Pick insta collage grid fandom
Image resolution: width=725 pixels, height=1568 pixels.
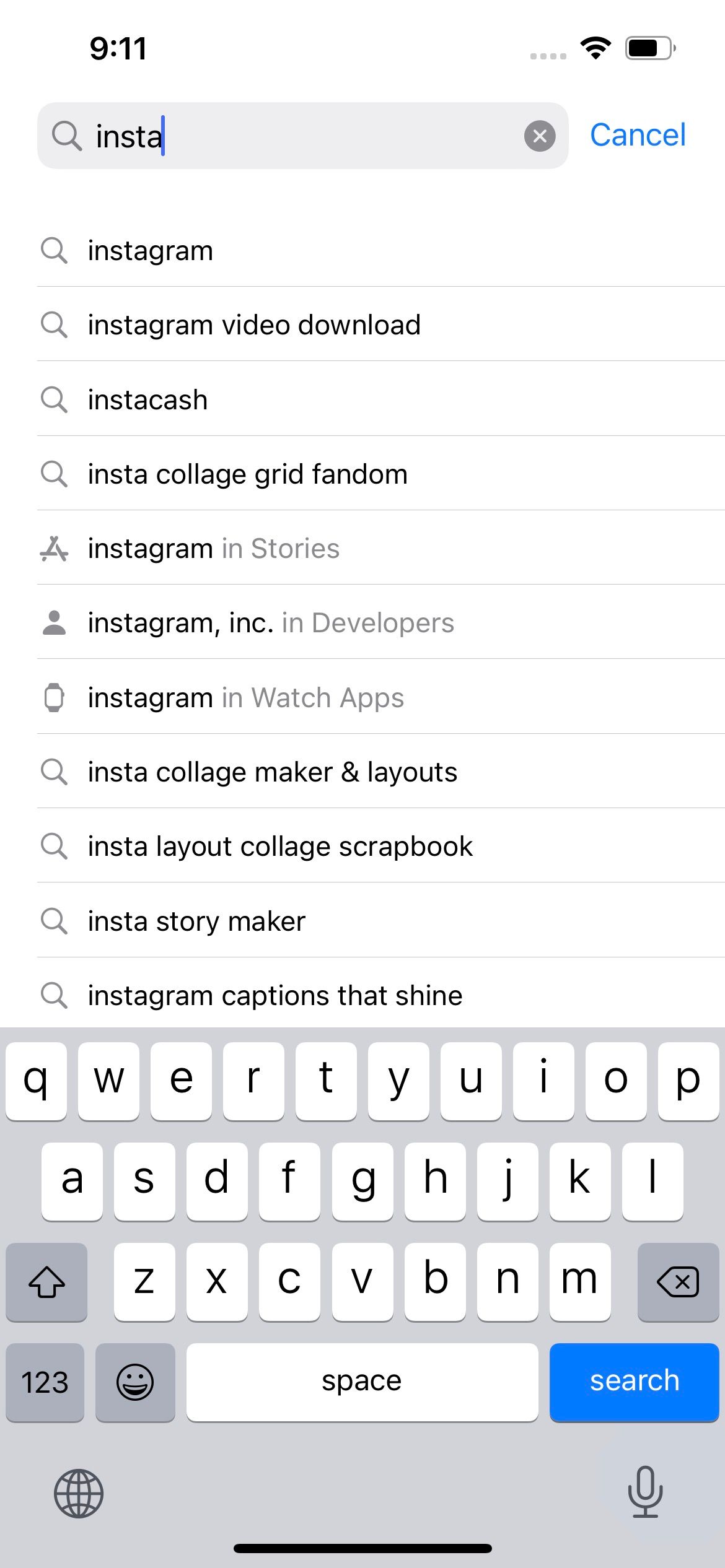pyautogui.click(x=381, y=474)
